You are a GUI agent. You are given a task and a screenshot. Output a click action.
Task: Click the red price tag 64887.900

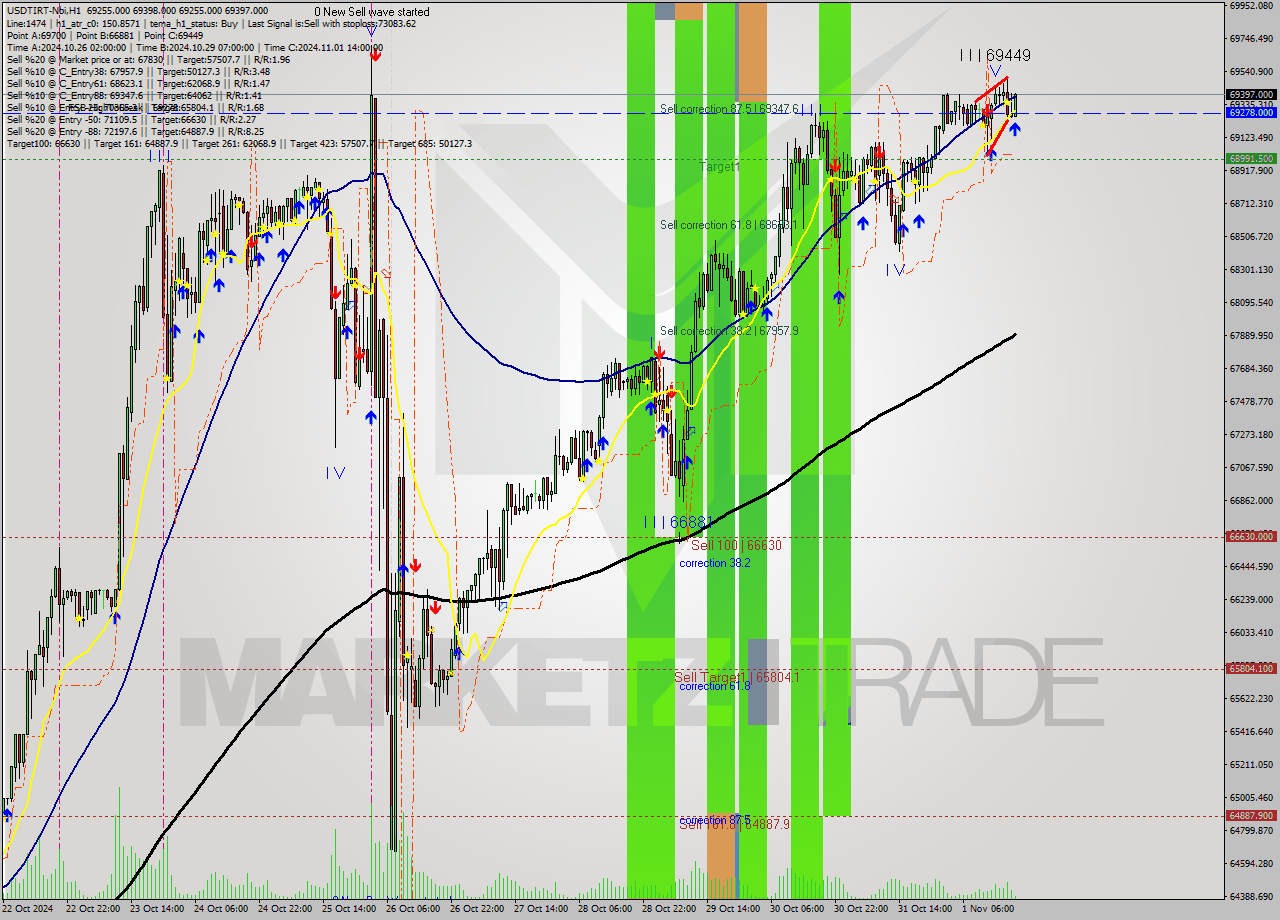tap(1251, 815)
